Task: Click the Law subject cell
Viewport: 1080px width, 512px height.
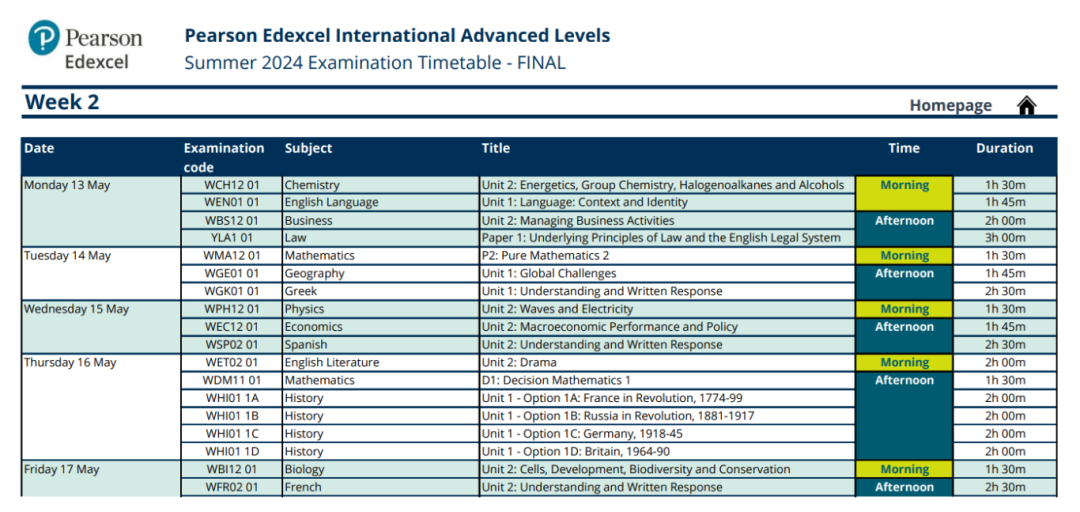Action: [x=381, y=238]
